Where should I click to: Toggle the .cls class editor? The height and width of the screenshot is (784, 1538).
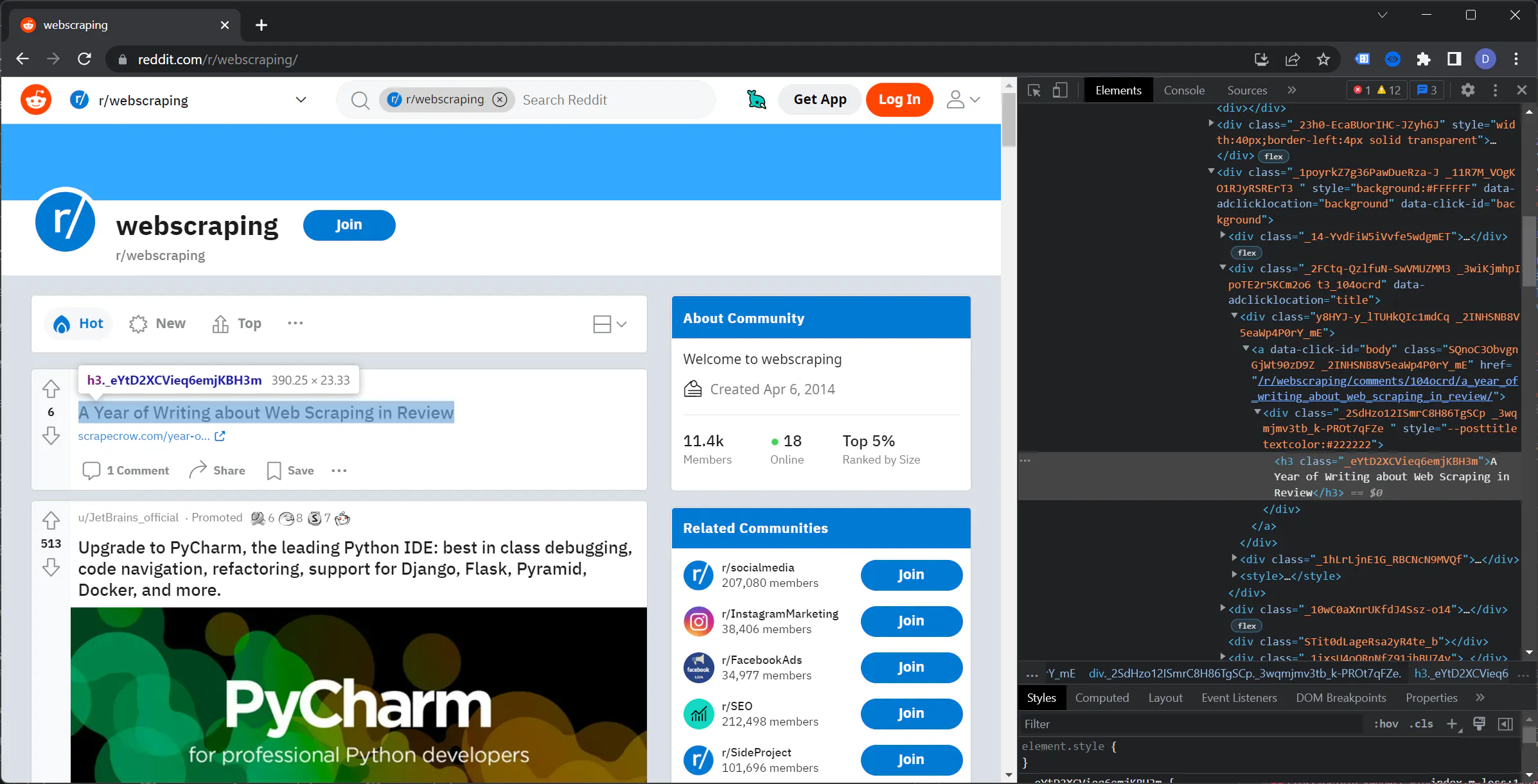tap(1421, 724)
